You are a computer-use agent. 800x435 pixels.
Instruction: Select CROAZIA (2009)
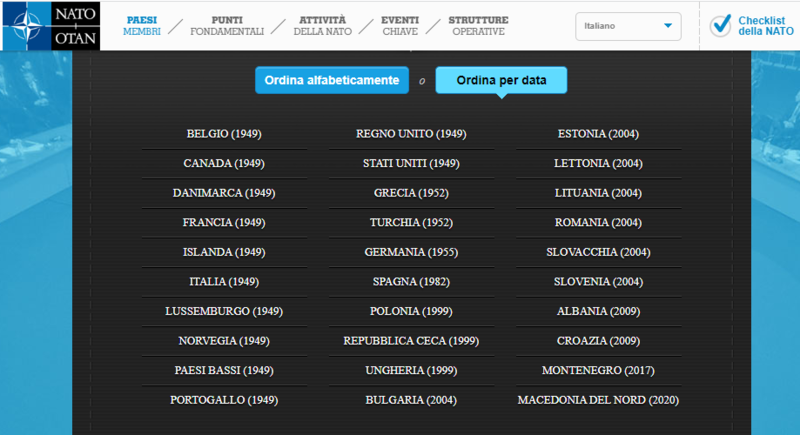click(x=598, y=341)
